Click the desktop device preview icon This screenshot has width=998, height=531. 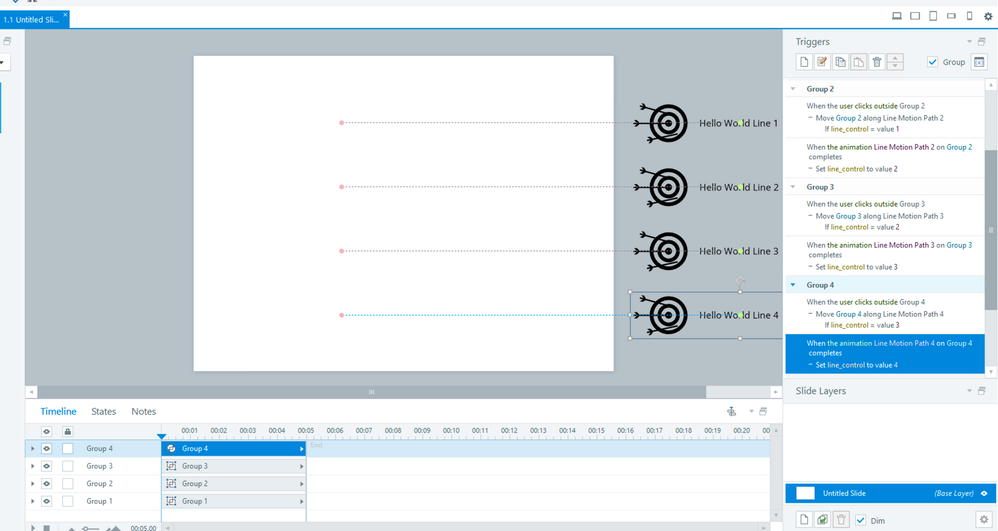pos(897,16)
